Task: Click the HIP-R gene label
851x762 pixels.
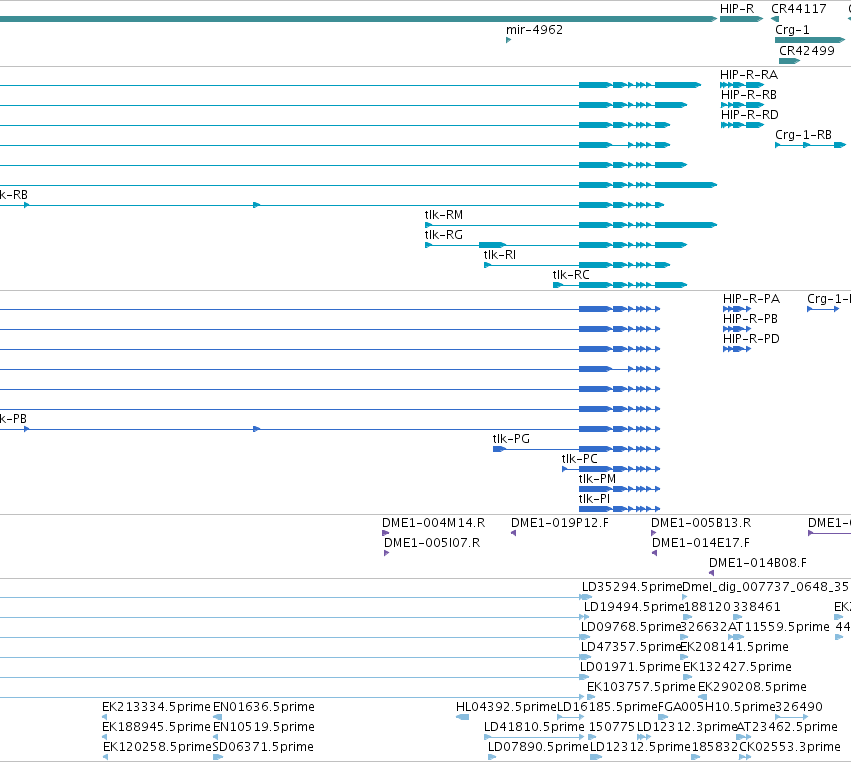Action: [736, 9]
